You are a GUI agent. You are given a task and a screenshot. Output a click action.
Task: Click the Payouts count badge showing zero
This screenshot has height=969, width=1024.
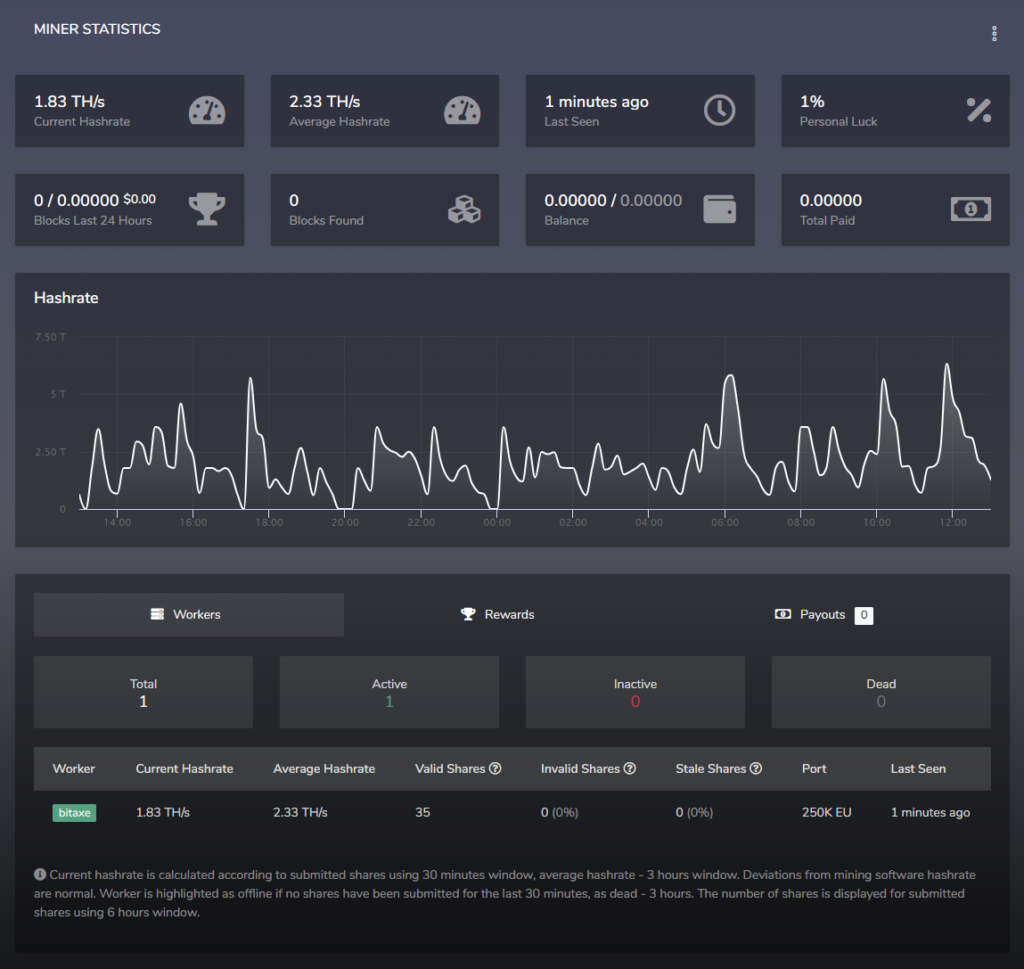pos(864,615)
